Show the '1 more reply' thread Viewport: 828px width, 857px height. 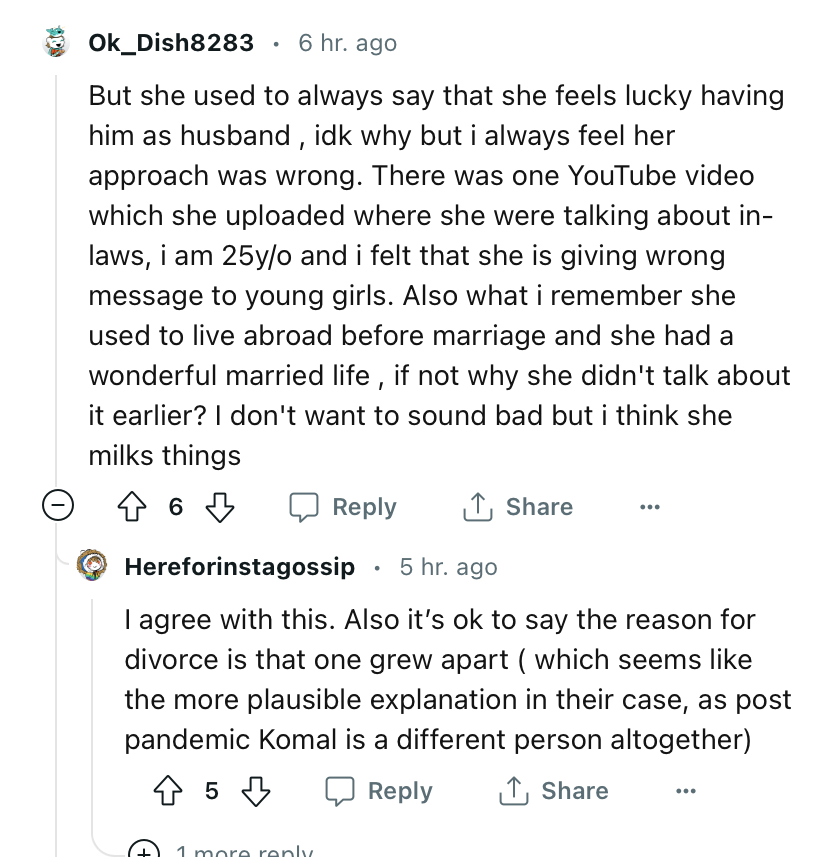coord(244,852)
